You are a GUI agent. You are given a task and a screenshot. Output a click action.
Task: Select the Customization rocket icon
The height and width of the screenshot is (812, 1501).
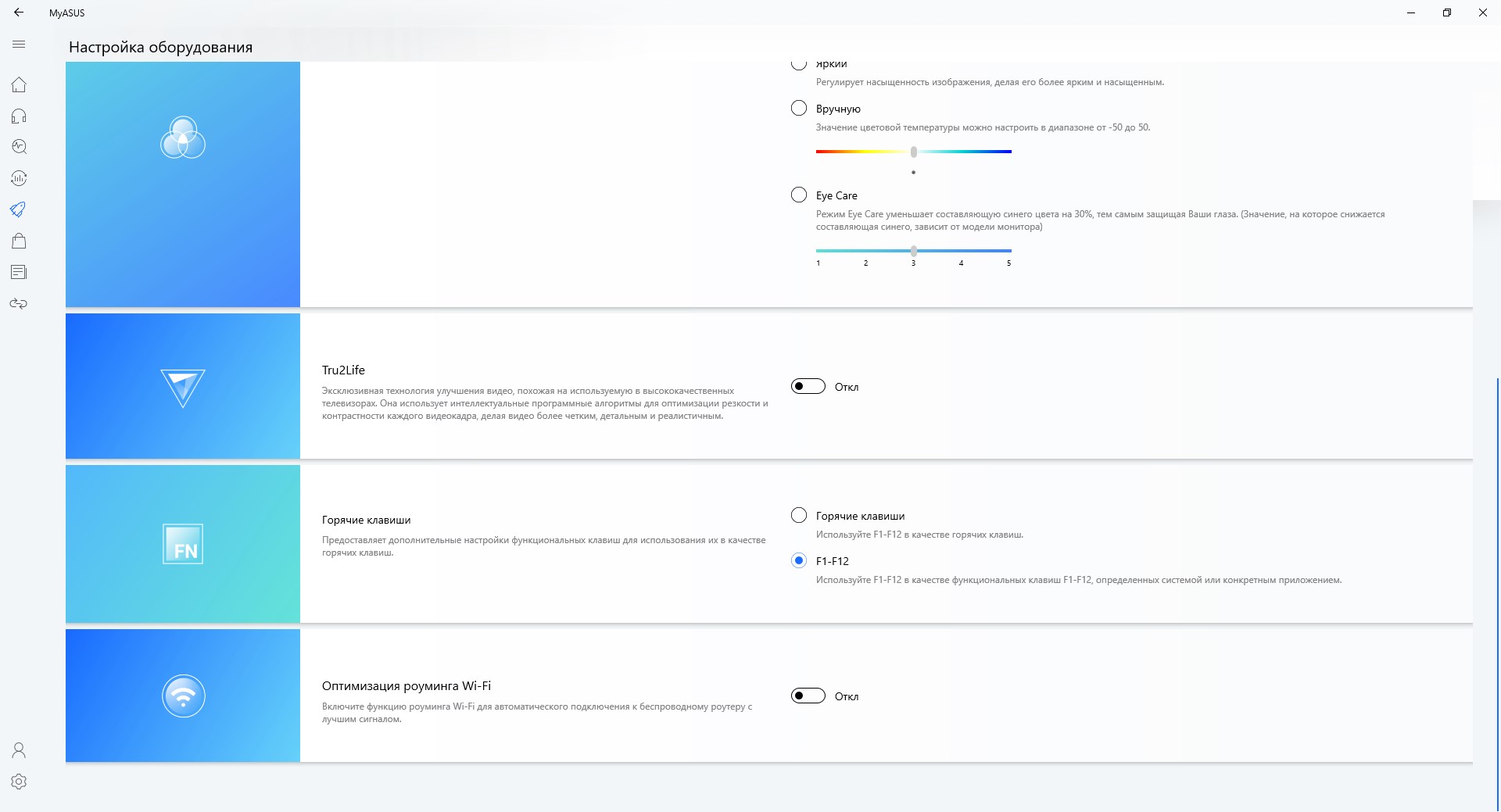[19, 209]
